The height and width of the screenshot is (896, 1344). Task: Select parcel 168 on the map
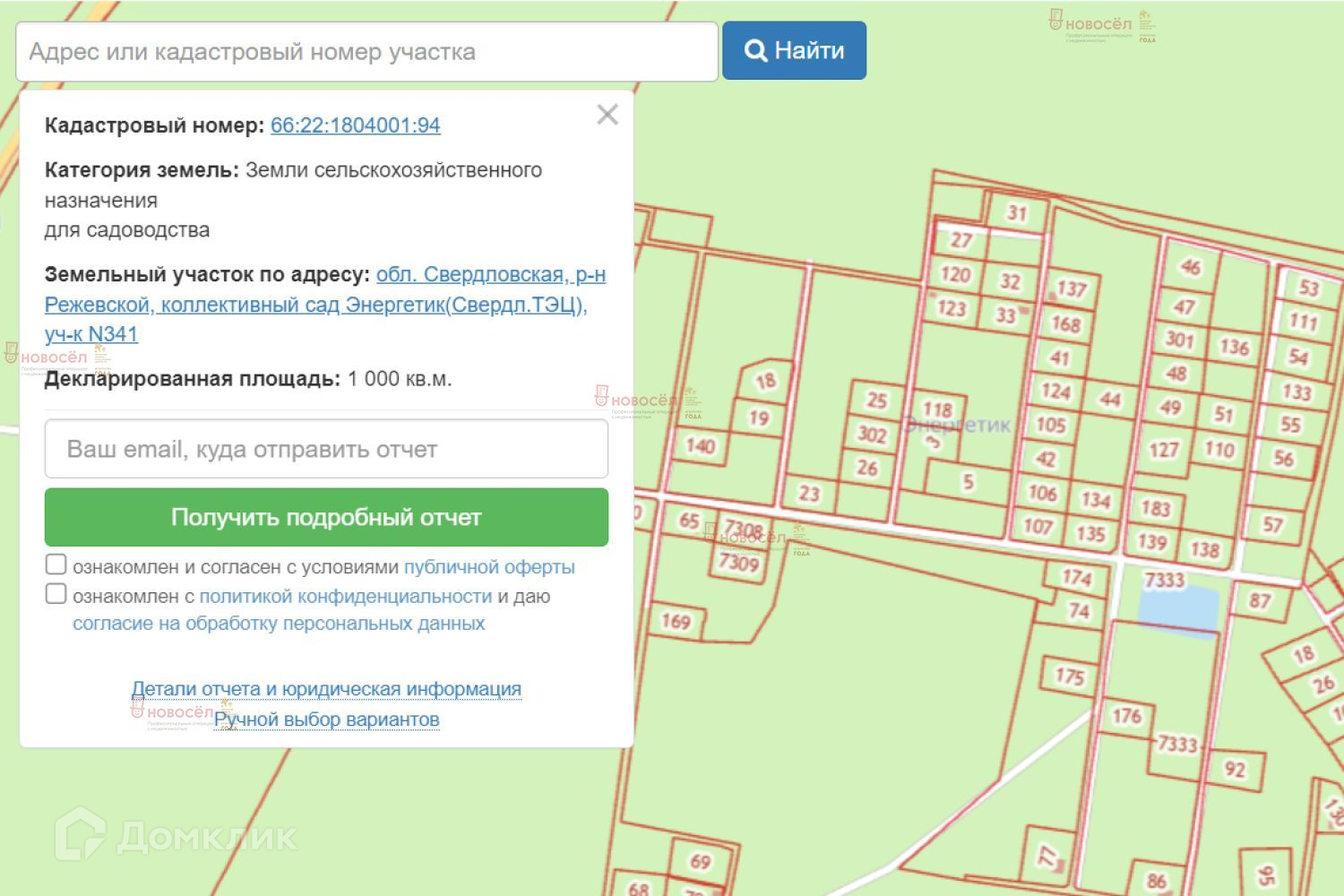click(x=1065, y=323)
